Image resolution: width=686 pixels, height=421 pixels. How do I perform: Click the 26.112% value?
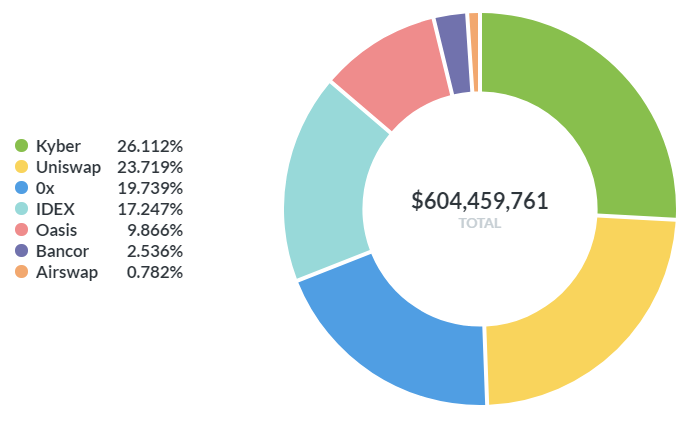tap(150, 146)
